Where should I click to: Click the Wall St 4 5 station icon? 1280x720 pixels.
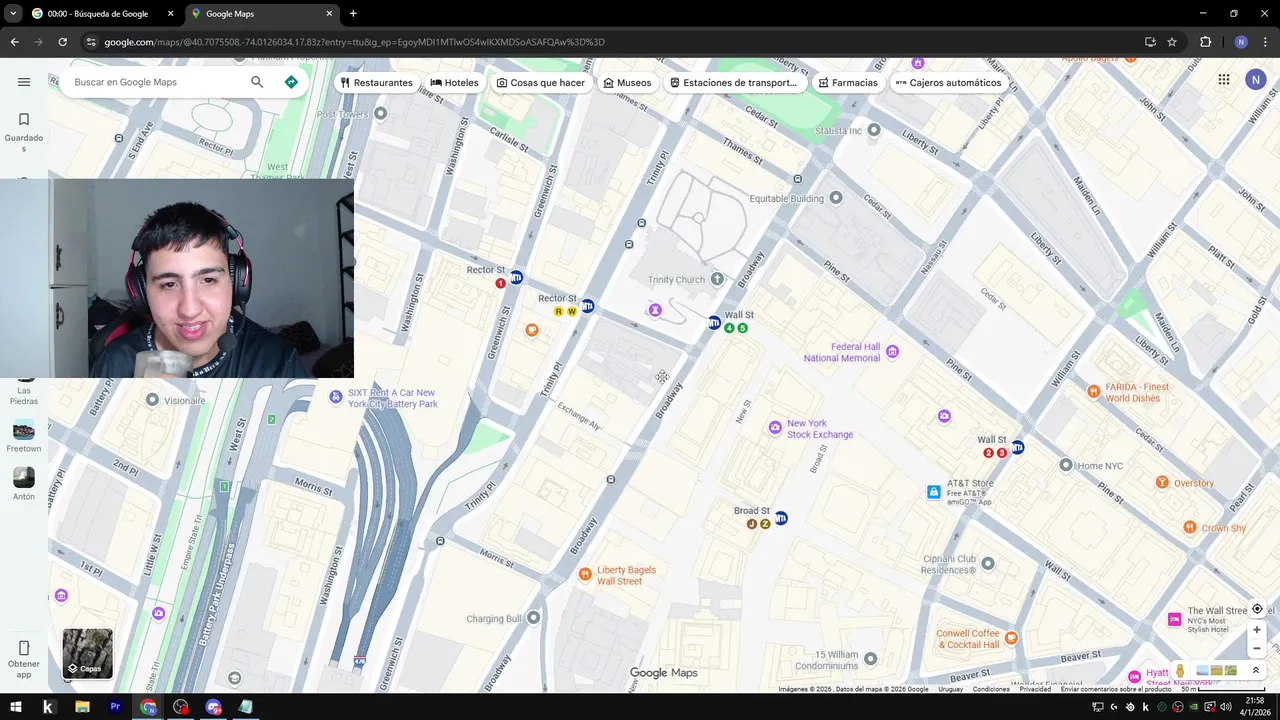pyautogui.click(x=714, y=322)
